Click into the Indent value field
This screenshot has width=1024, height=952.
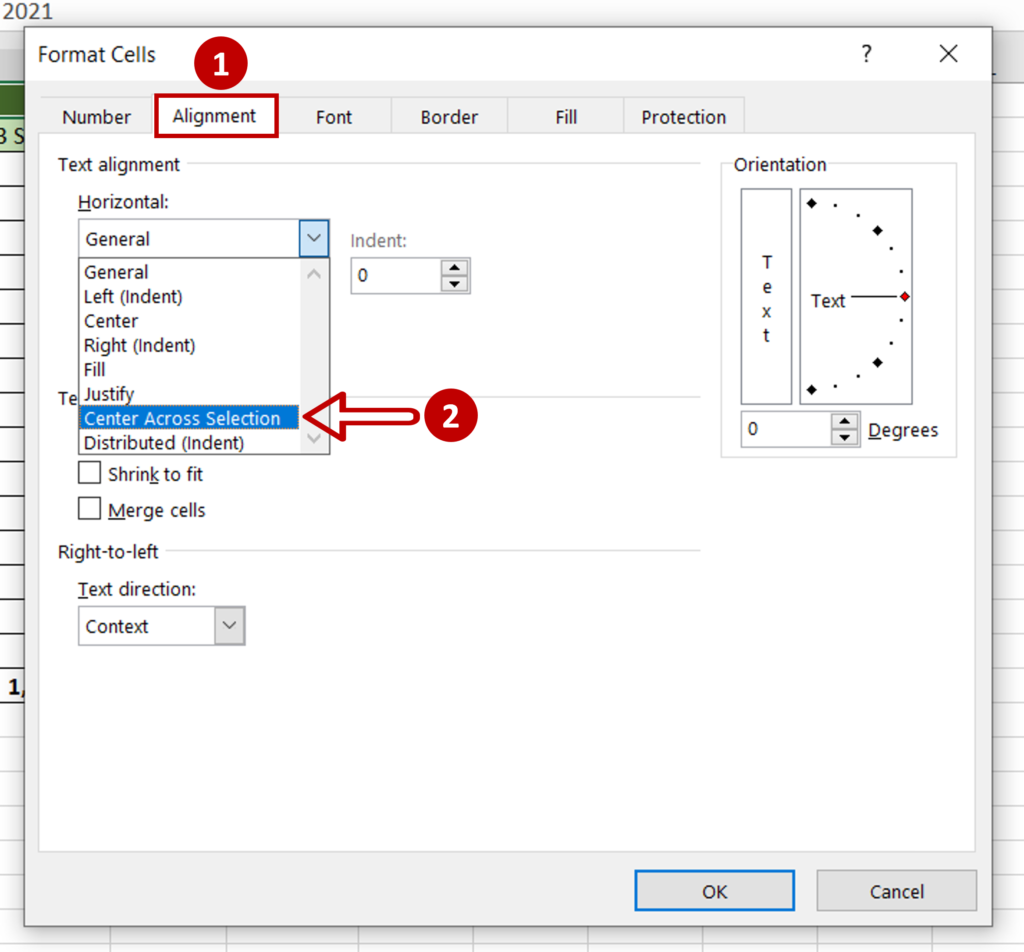(x=396, y=275)
